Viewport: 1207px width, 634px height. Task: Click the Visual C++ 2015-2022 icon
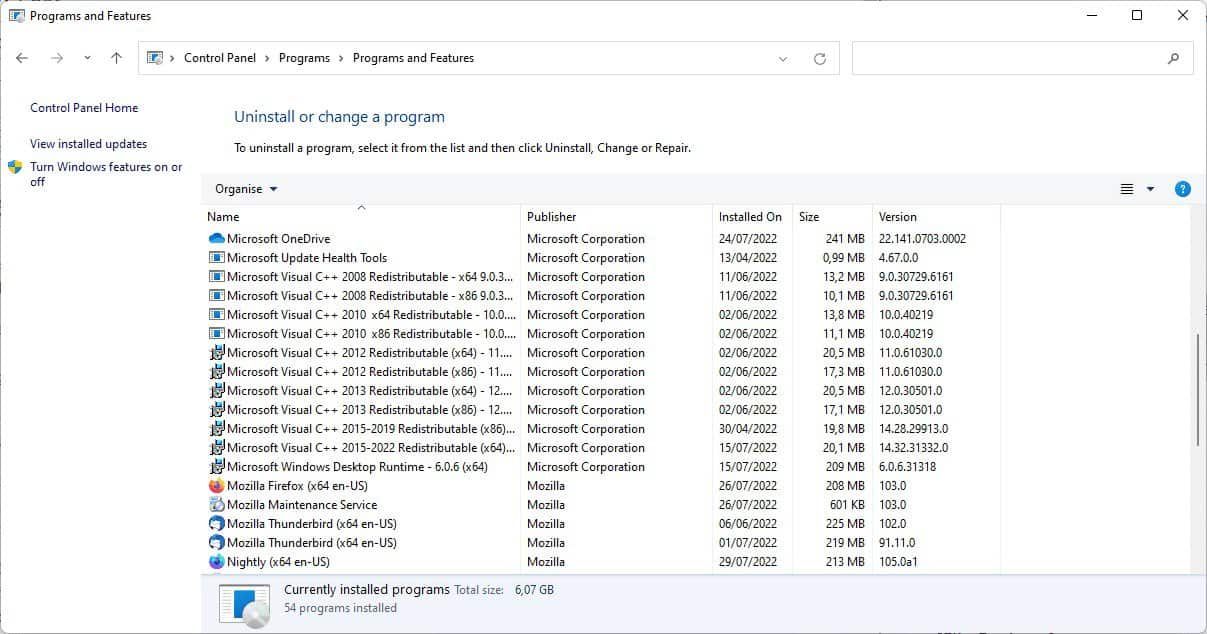click(217, 448)
